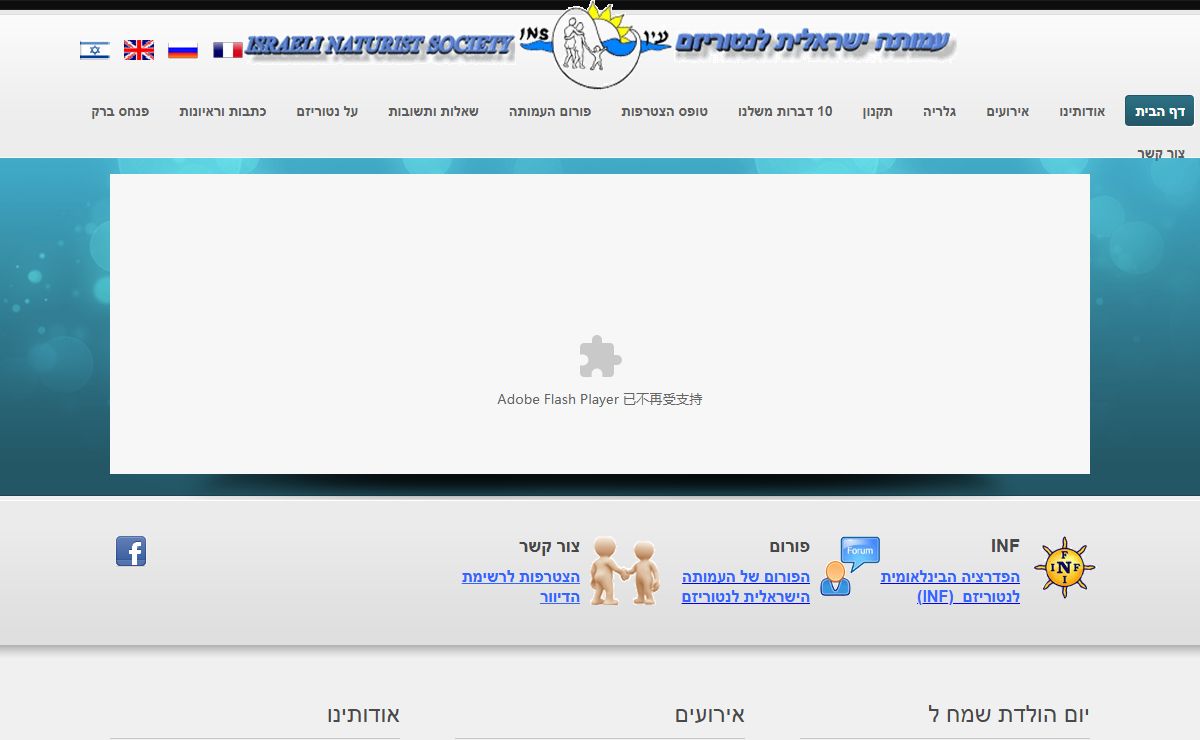Click the handshake figures contact icon

pos(624,571)
